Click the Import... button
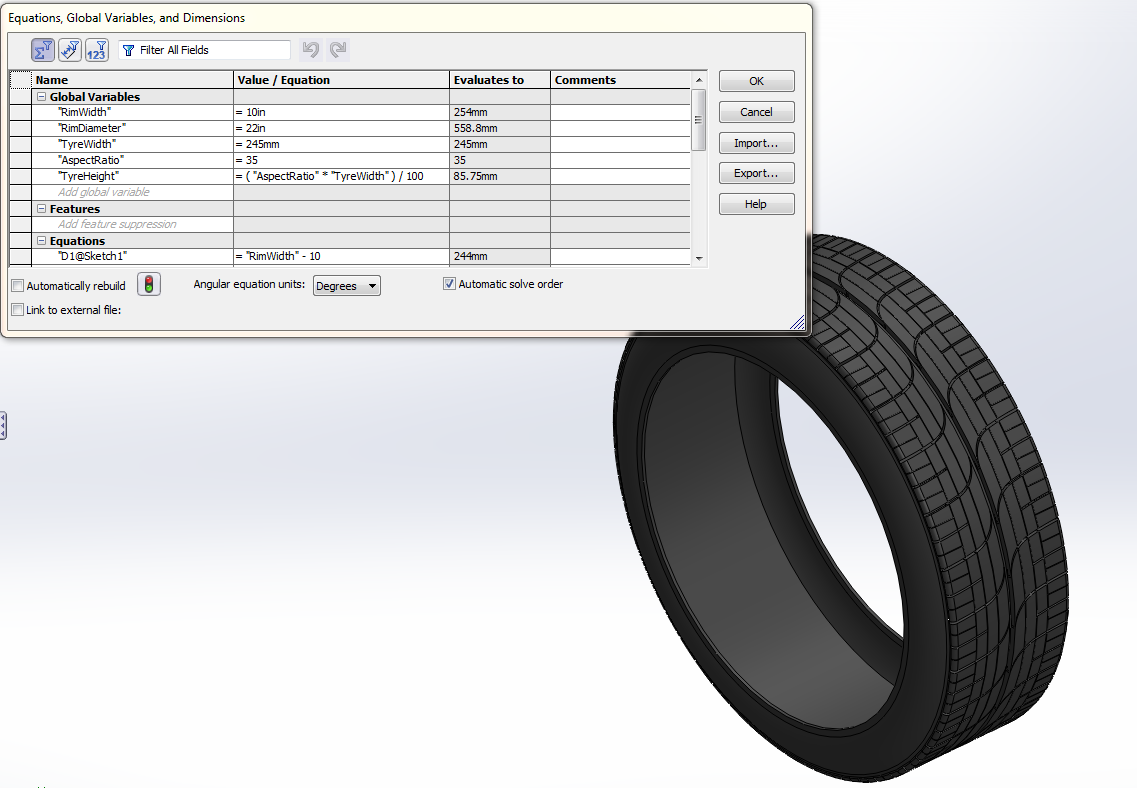Image resolution: width=1137 pixels, height=788 pixels. click(x=756, y=143)
